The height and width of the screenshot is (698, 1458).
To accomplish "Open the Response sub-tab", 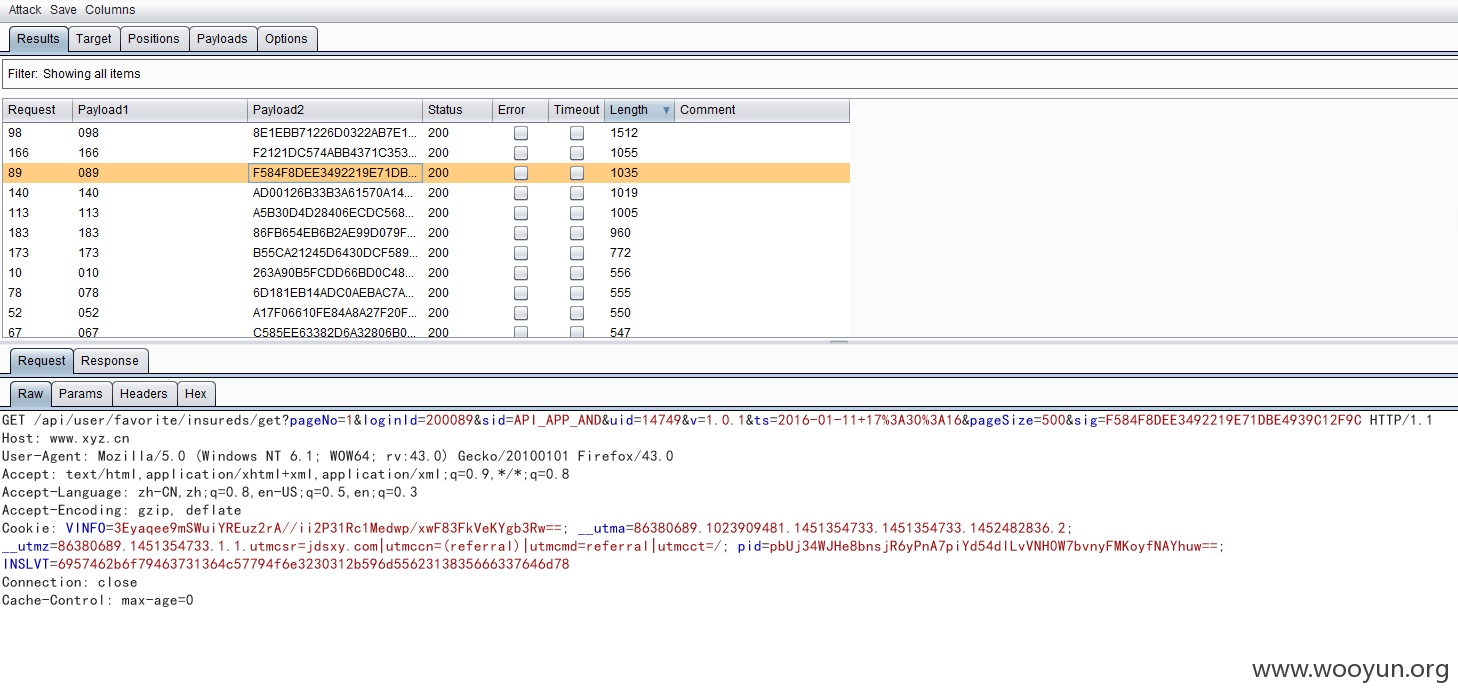I will [110, 361].
